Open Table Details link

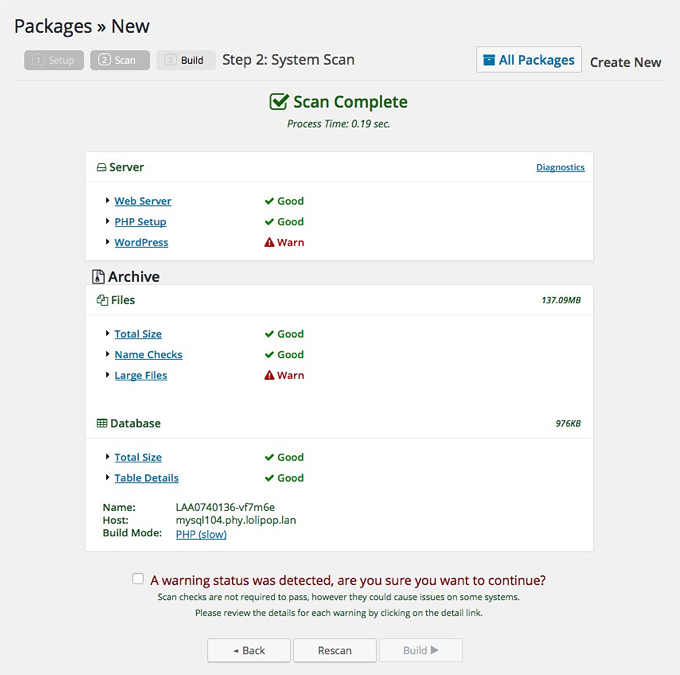point(147,478)
